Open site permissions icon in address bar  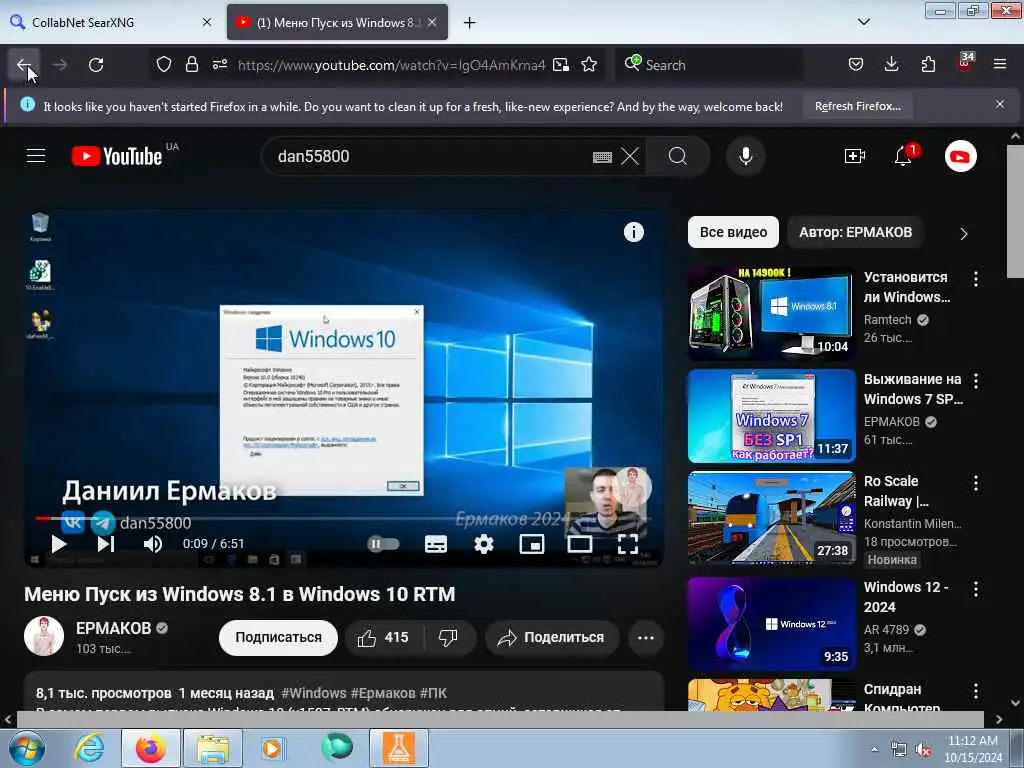click(219, 64)
